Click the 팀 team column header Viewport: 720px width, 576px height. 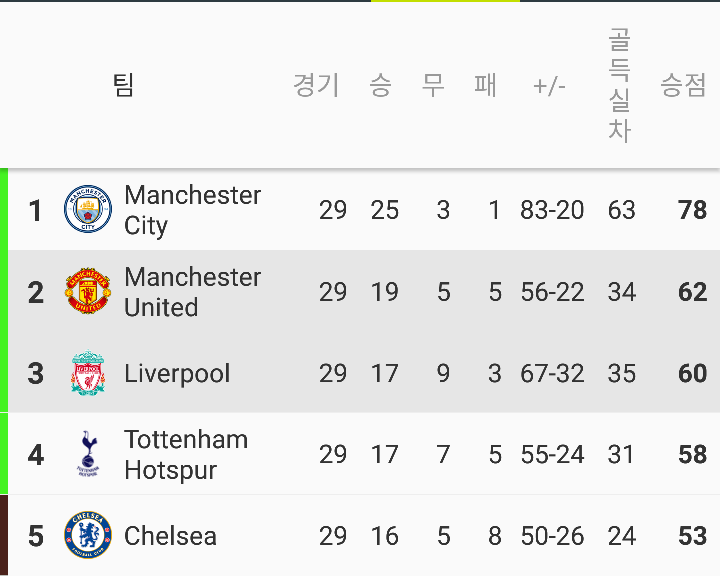(x=123, y=85)
